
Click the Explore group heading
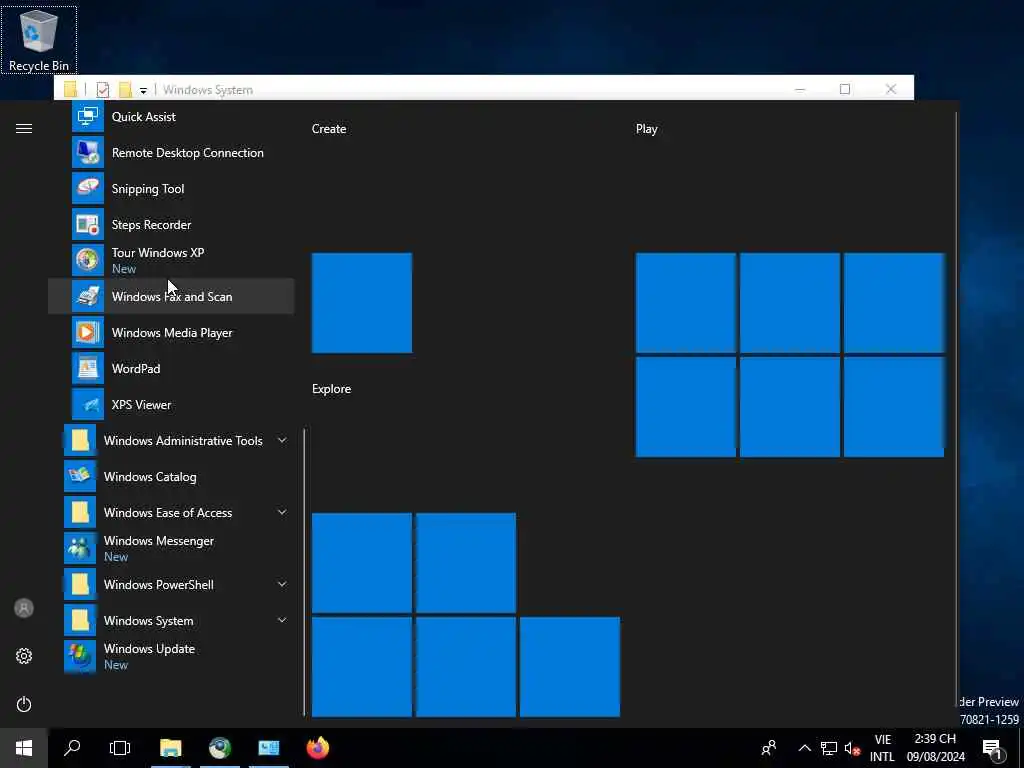(x=332, y=389)
